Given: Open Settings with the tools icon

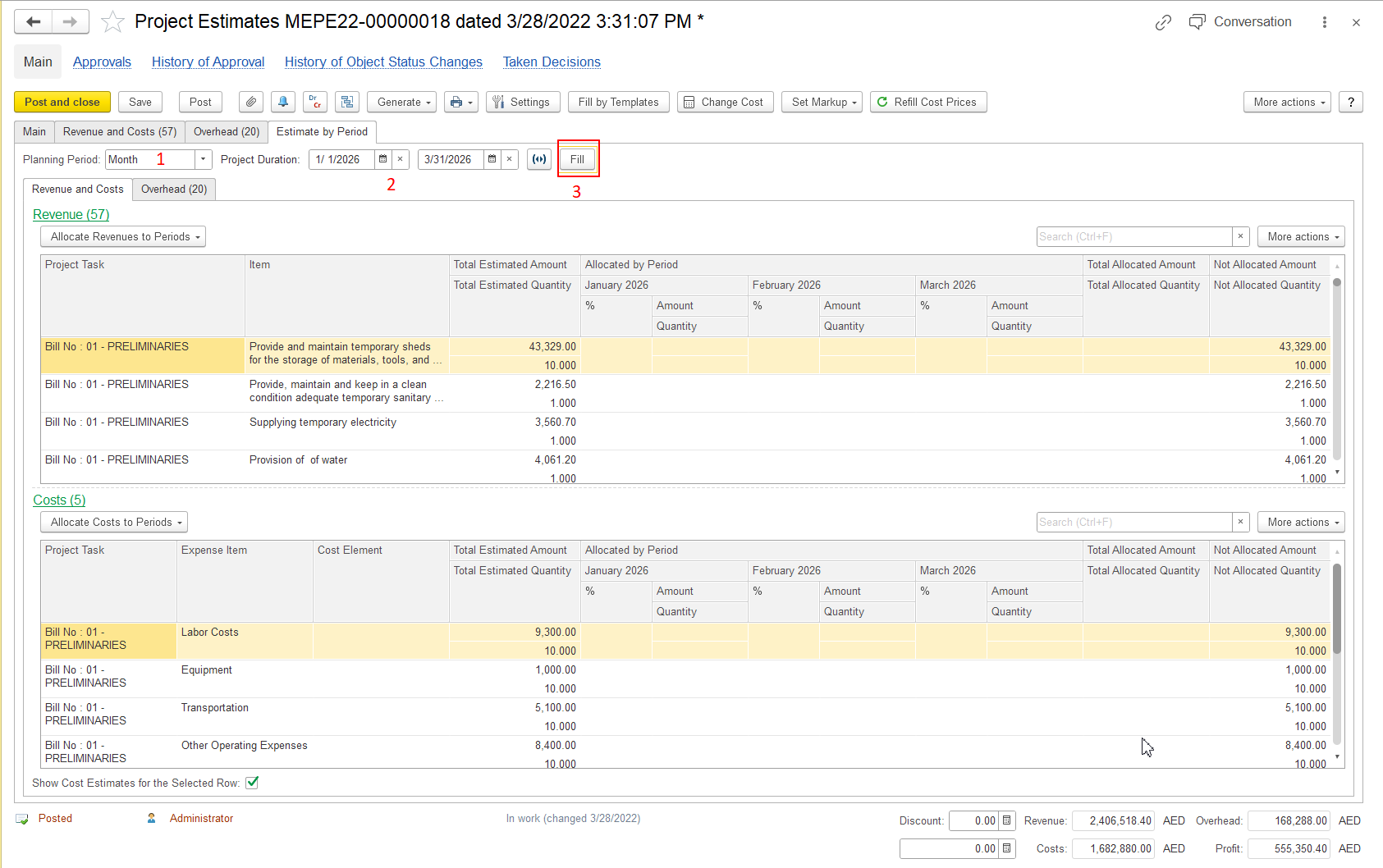Looking at the screenshot, I should (x=523, y=102).
